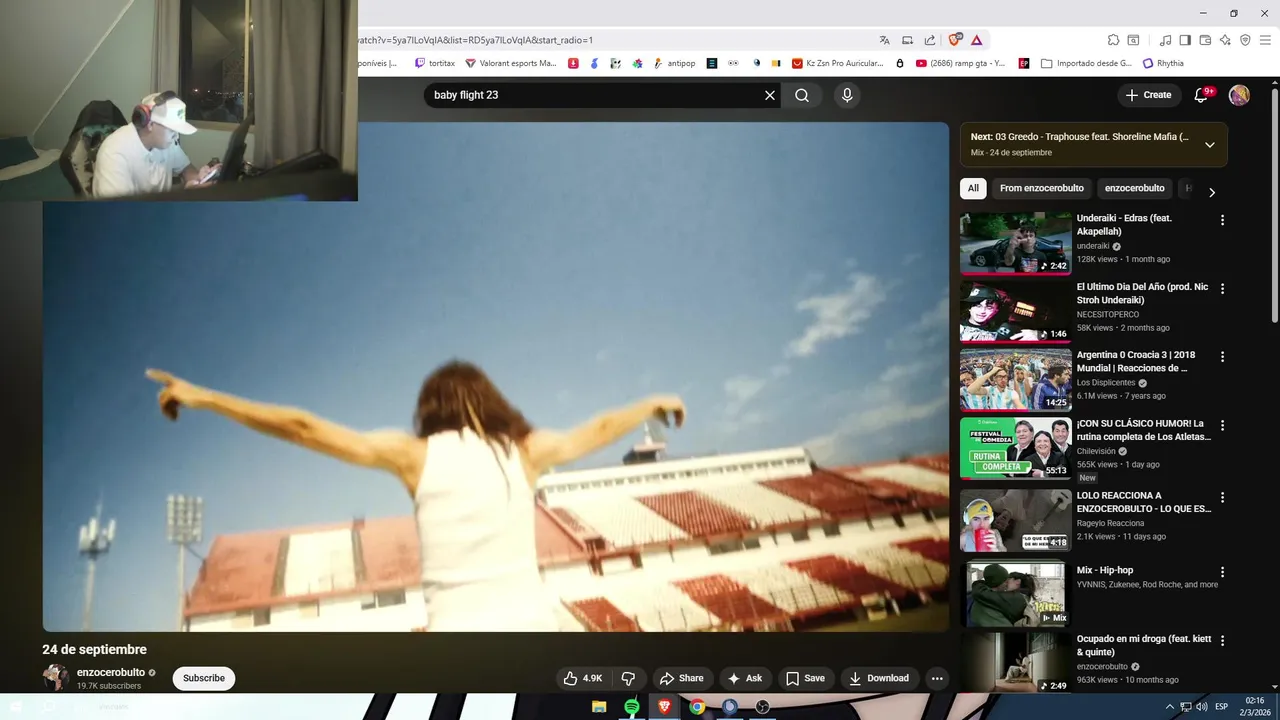Click the share page icon in address bar

tap(930, 40)
